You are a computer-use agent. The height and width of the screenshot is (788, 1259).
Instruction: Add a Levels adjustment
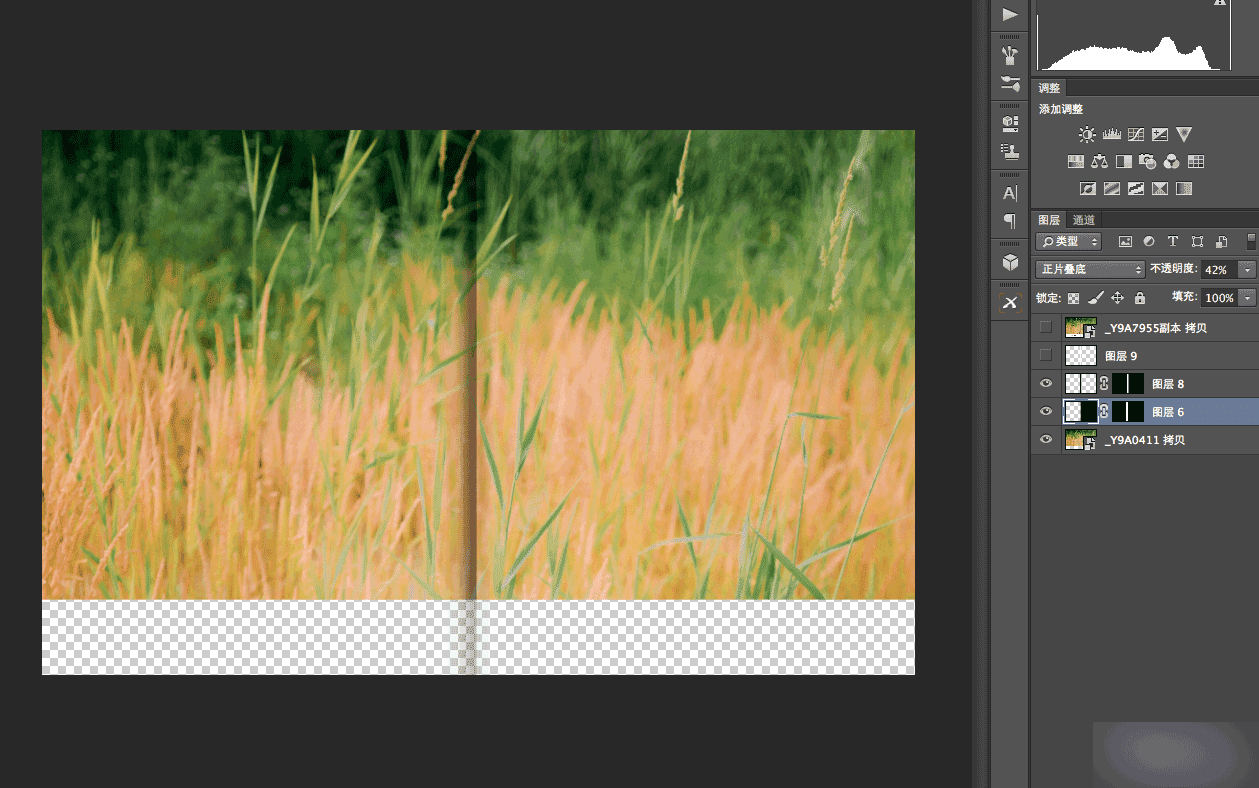[x=1111, y=134]
